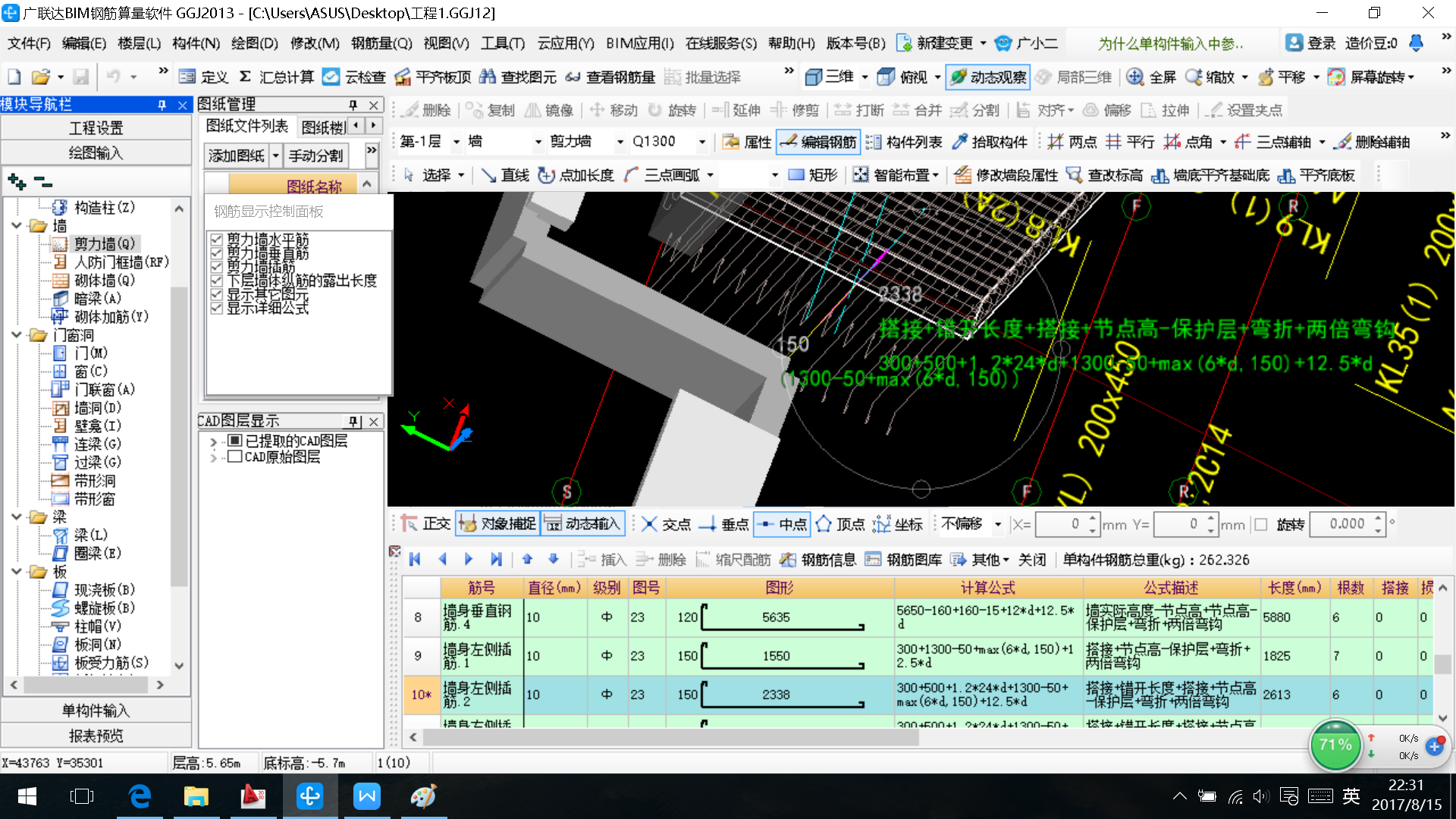Screen dimensions: 1456x819
Task: Open the 文件(F) menu
Action: [x=29, y=43]
